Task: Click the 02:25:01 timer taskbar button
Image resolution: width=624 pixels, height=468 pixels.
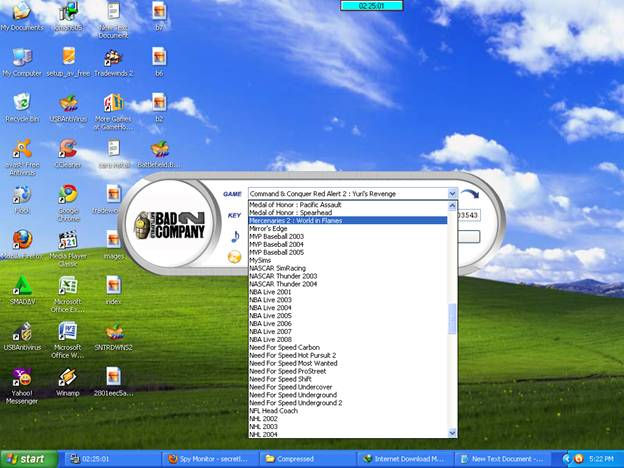Action: click(112, 459)
